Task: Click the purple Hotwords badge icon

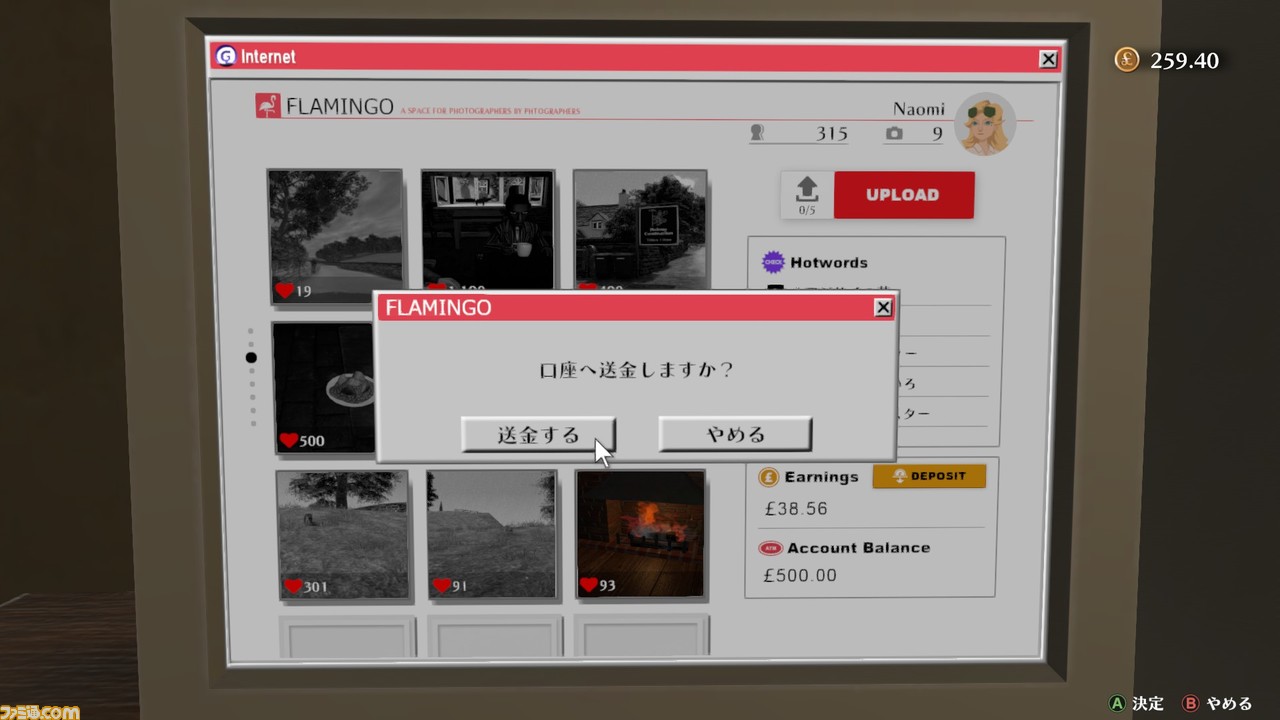Action: pos(773,262)
